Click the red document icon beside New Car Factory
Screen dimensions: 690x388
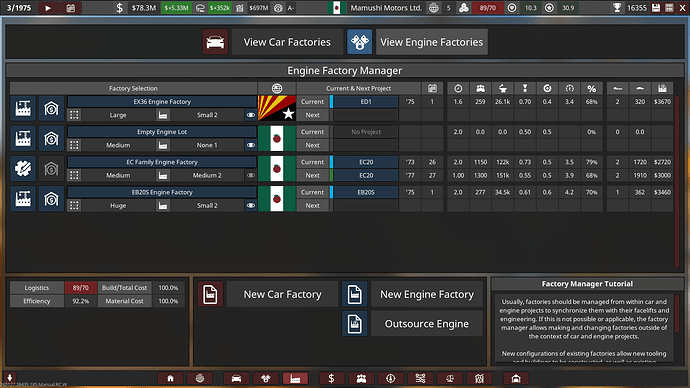pos(210,294)
